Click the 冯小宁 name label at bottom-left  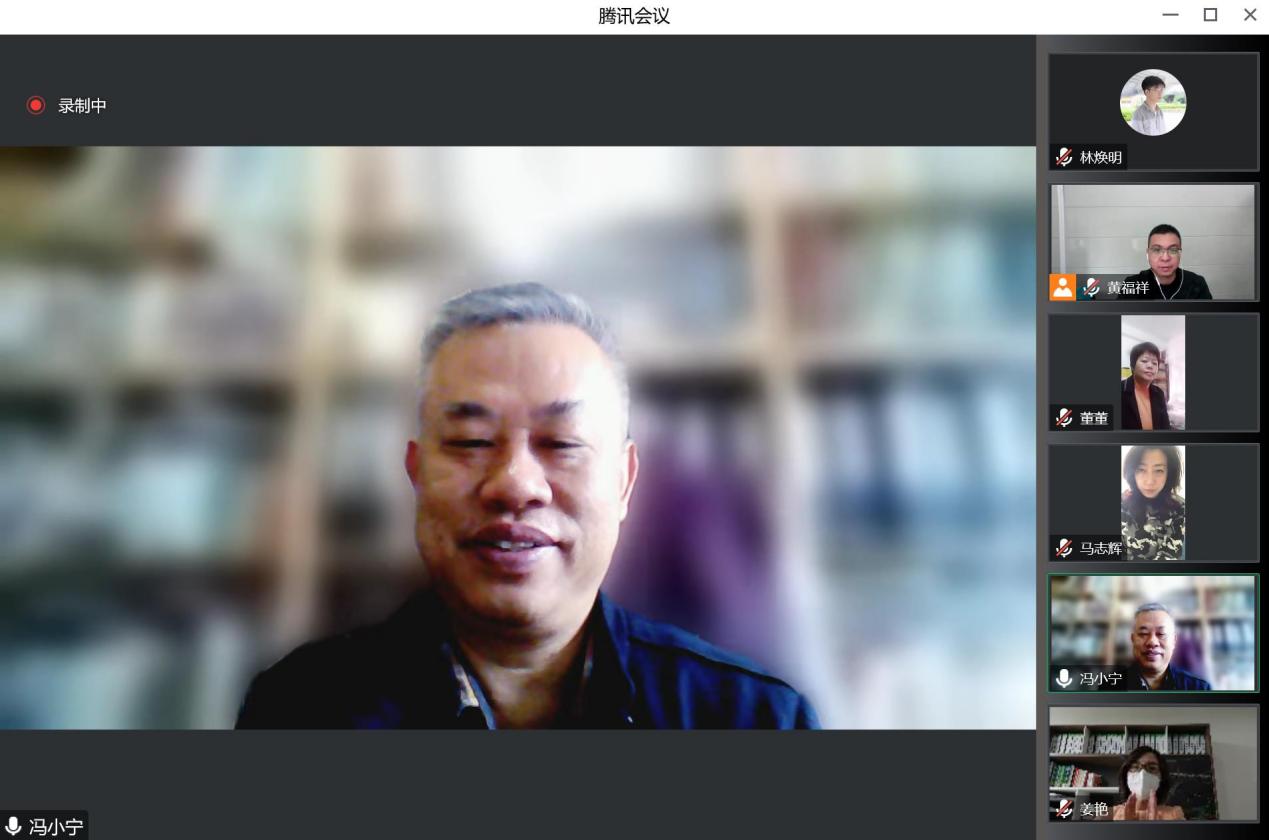pos(56,827)
